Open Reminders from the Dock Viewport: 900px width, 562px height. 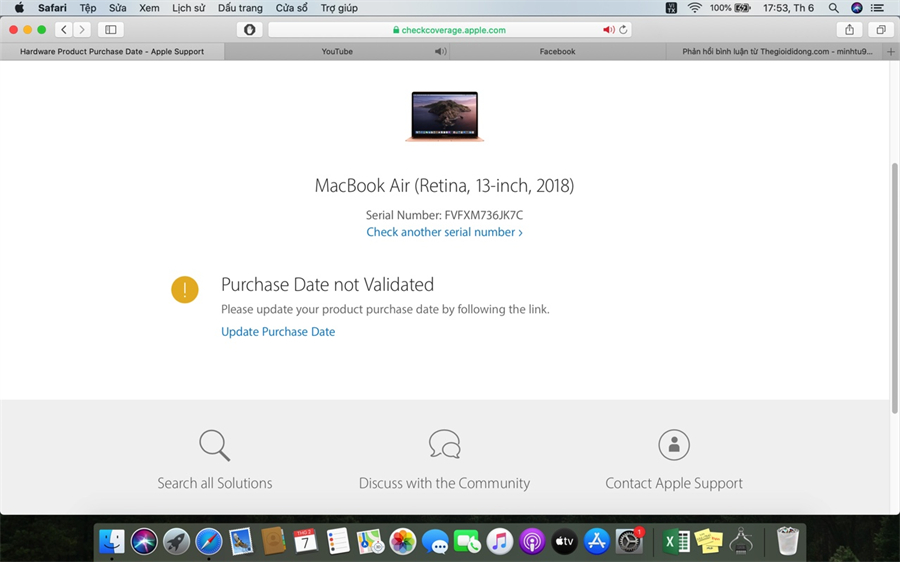pyautogui.click(x=338, y=541)
